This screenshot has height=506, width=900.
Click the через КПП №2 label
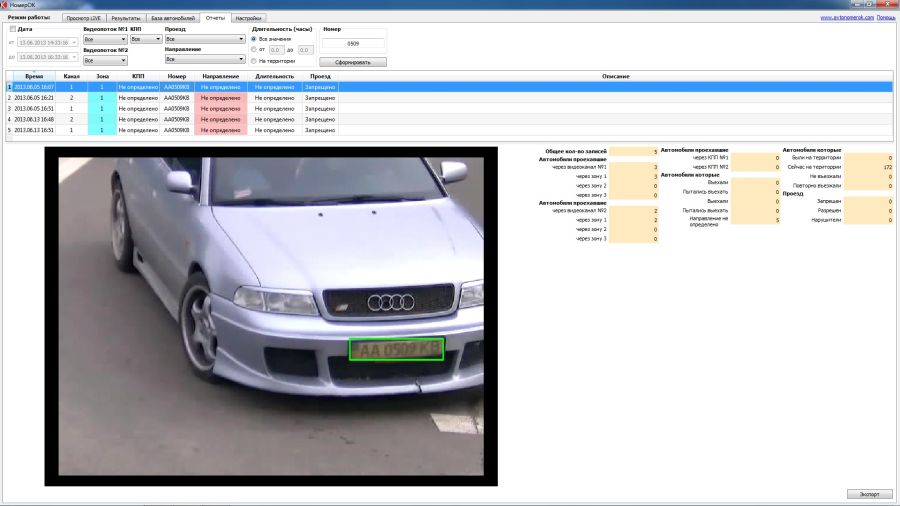coord(710,167)
